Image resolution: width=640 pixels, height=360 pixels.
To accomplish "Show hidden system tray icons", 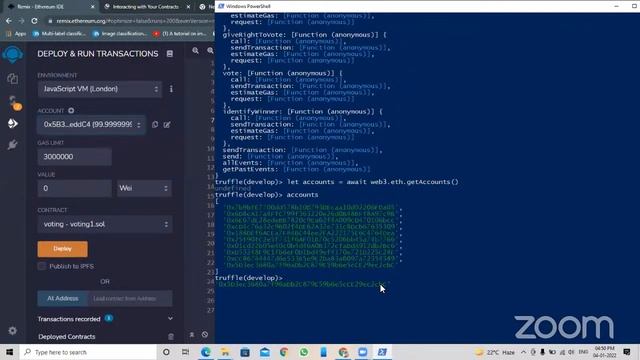I will tap(524, 352).
